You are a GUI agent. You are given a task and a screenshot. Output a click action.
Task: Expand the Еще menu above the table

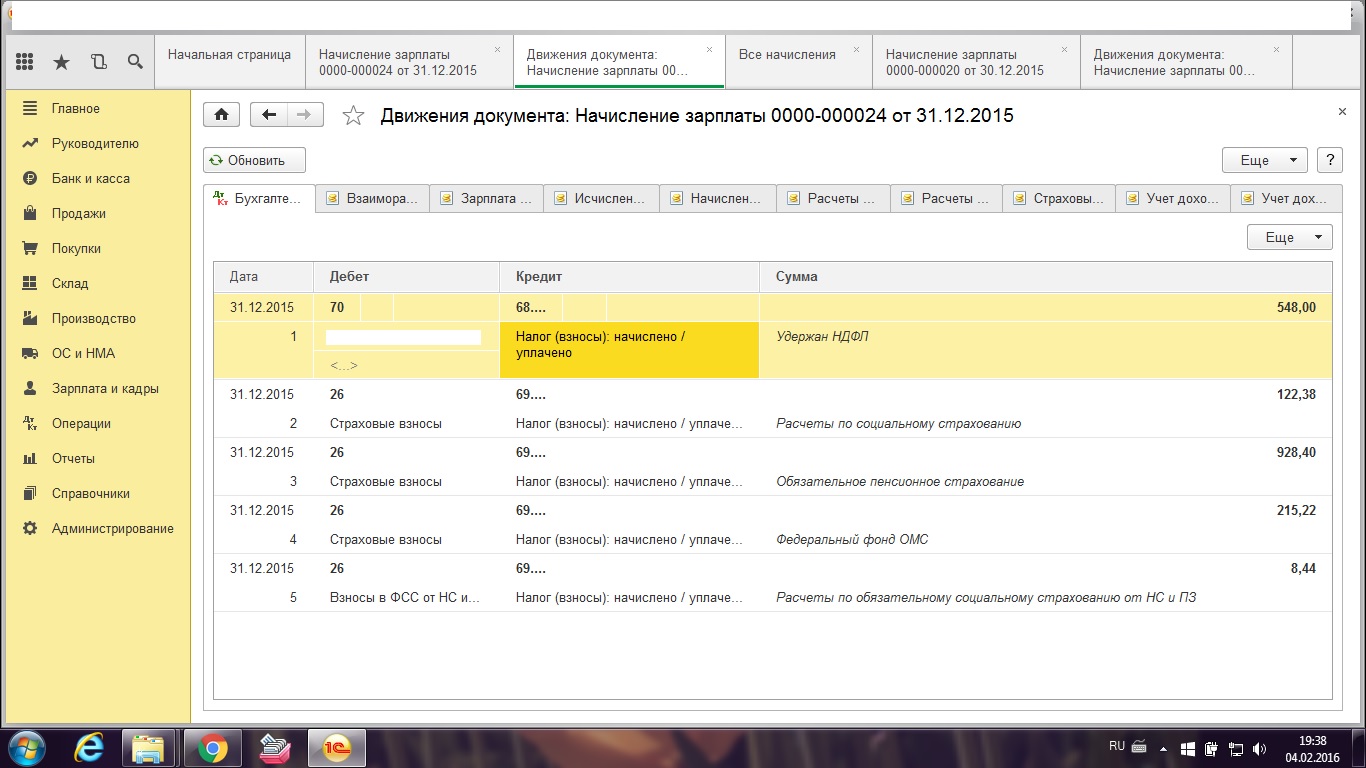point(1289,237)
